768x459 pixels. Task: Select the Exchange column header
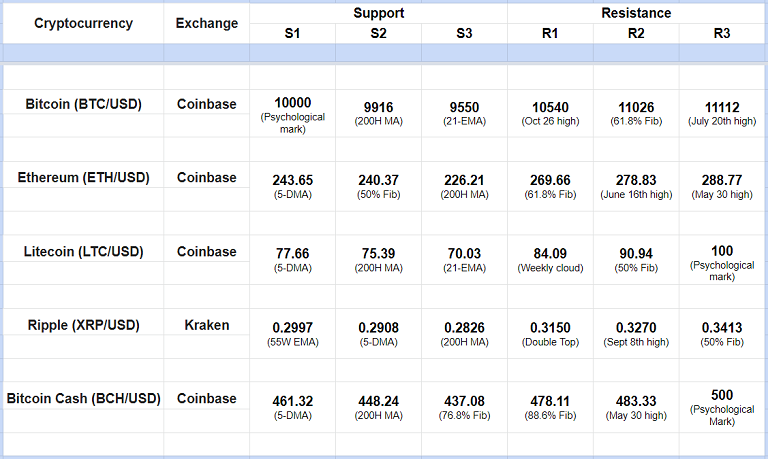tap(207, 23)
